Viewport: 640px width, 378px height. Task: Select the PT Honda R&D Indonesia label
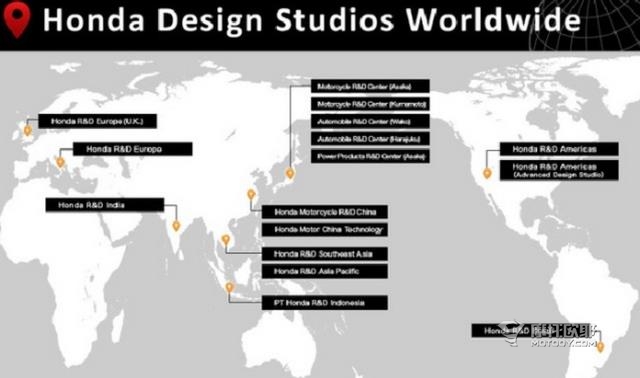[x=325, y=303]
